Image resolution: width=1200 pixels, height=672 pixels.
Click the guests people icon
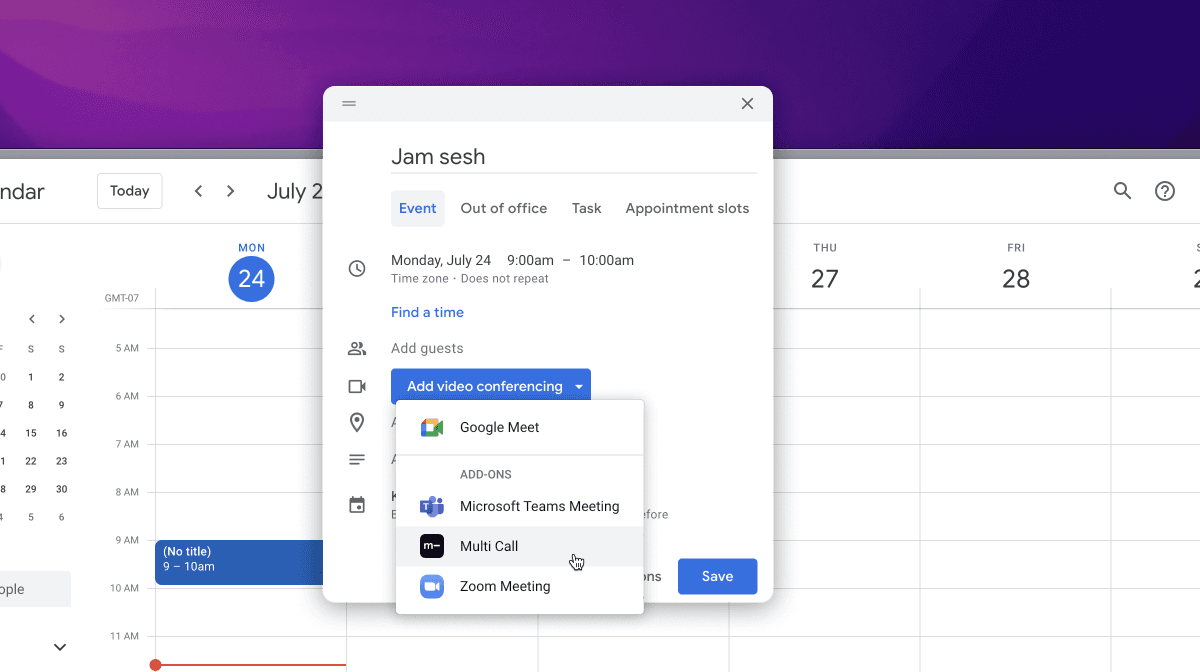click(357, 348)
